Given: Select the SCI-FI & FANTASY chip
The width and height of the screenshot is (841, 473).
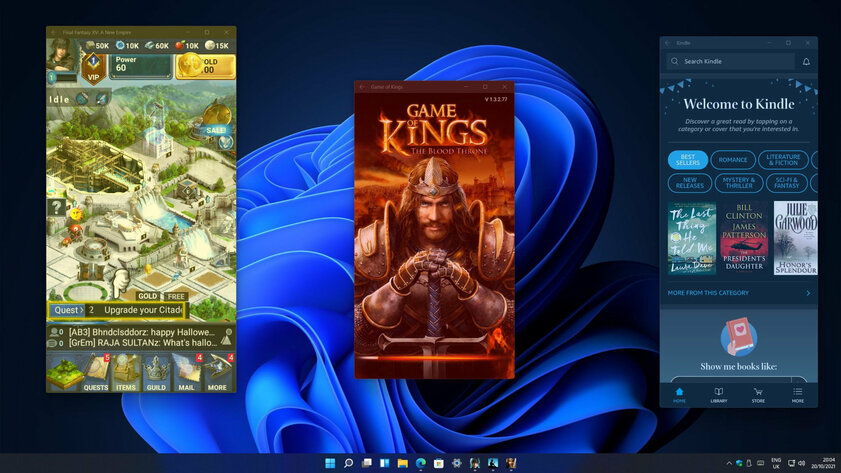Looking at the screenshot, I should tap(787, 183).
